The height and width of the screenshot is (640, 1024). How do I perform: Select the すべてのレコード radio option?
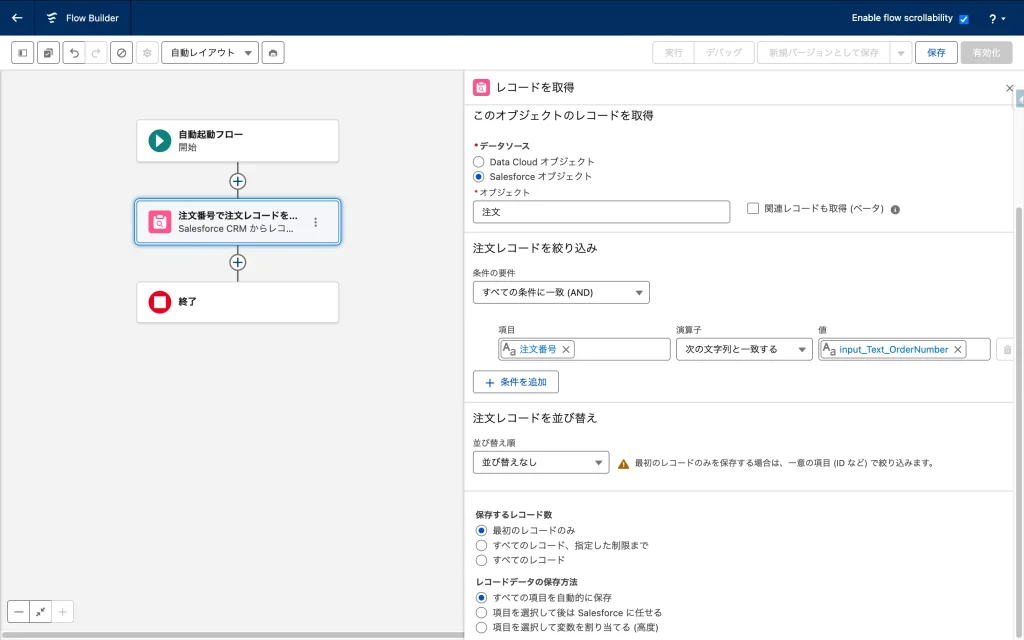pos(481,560)
